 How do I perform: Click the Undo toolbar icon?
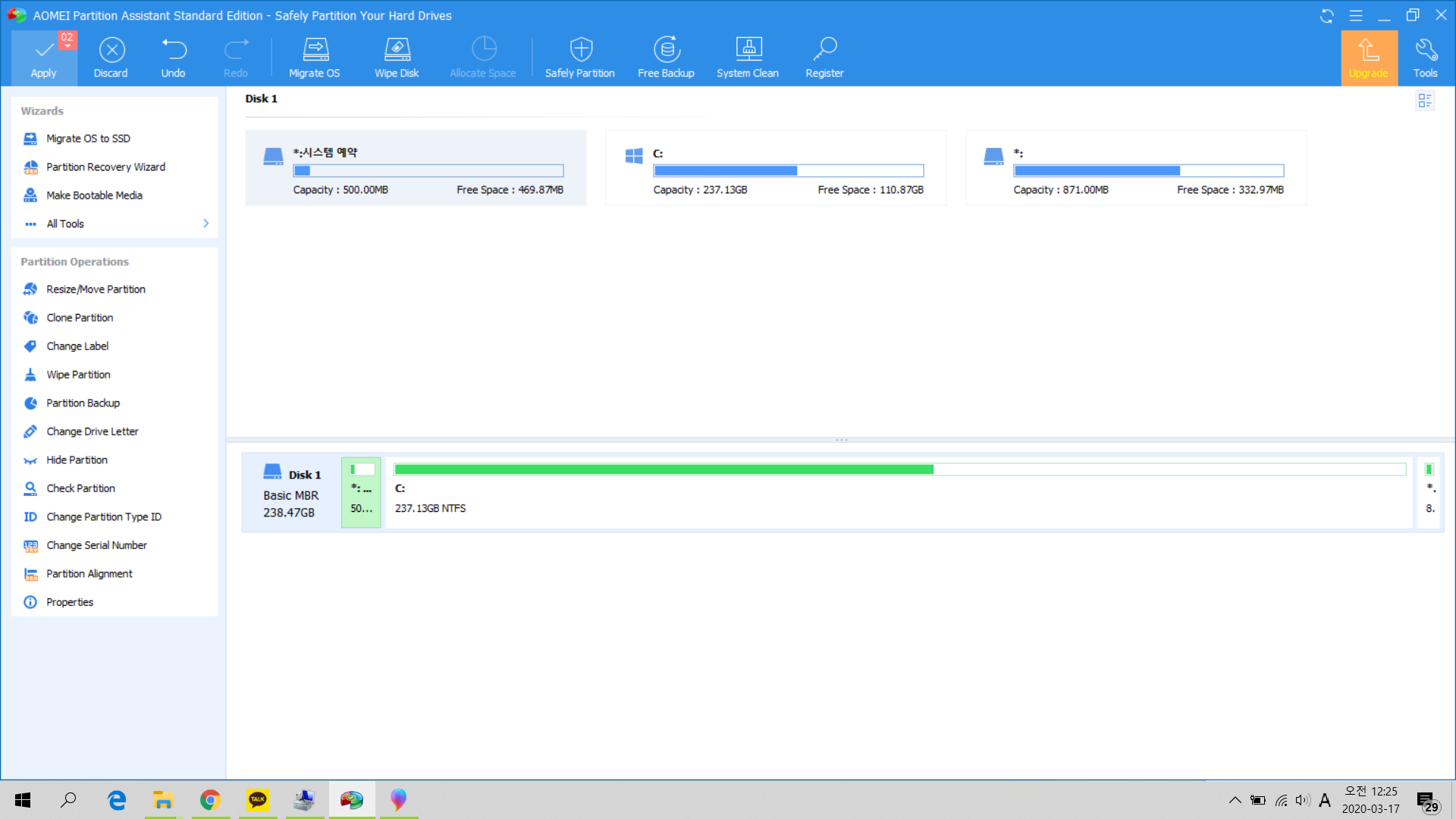[173, 51]
